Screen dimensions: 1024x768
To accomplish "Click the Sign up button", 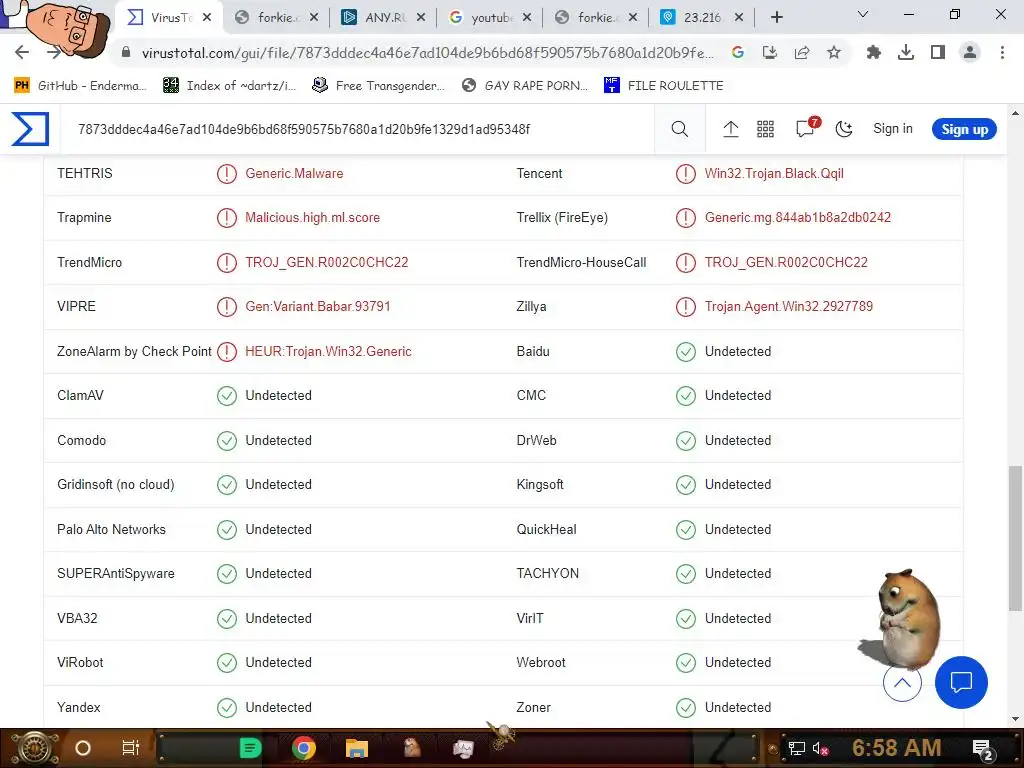I will coord(964,129).
